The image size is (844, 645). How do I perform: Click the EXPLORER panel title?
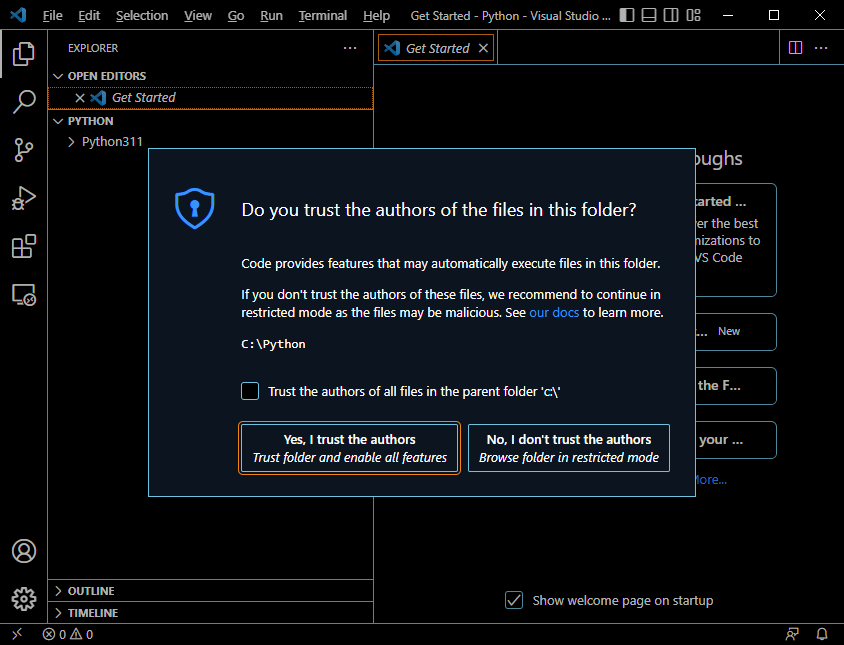(93, 48)
